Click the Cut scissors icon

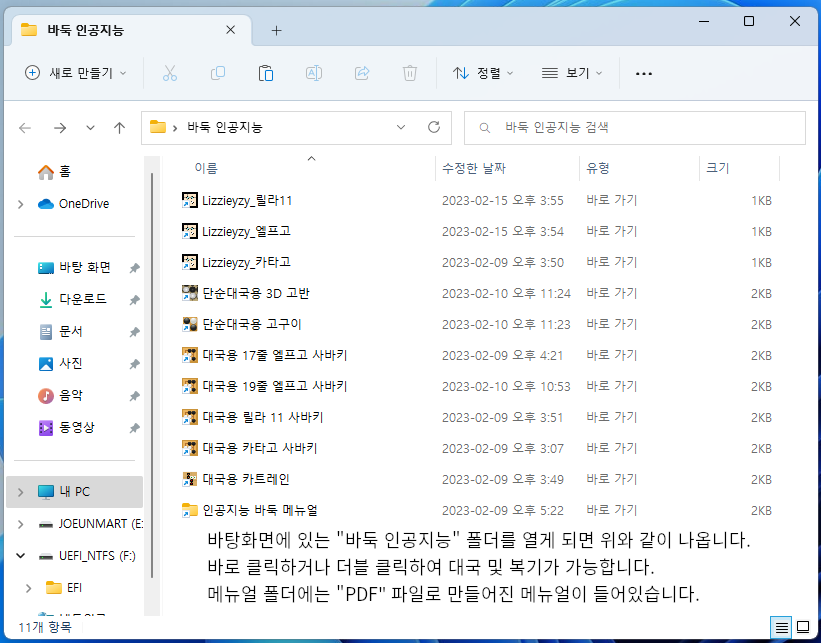point(170,73)
